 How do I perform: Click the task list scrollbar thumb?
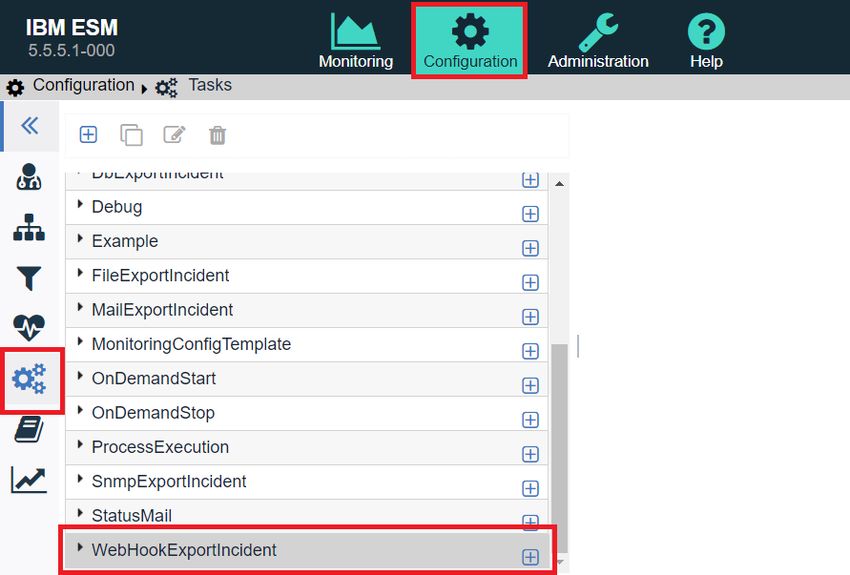(x=559, y=447)
